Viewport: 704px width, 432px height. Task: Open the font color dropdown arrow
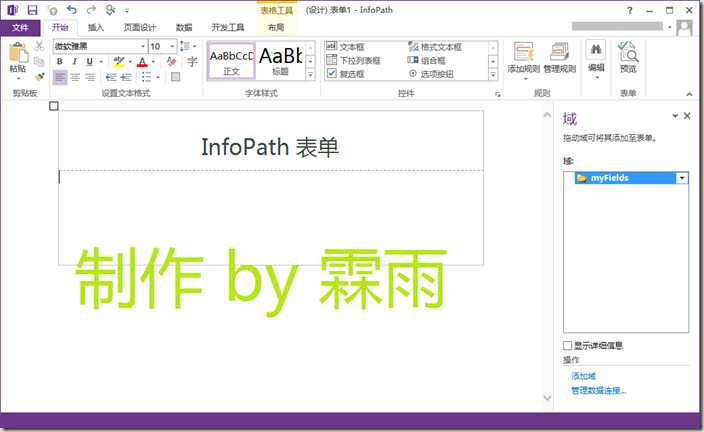click(x=153, y=62)
